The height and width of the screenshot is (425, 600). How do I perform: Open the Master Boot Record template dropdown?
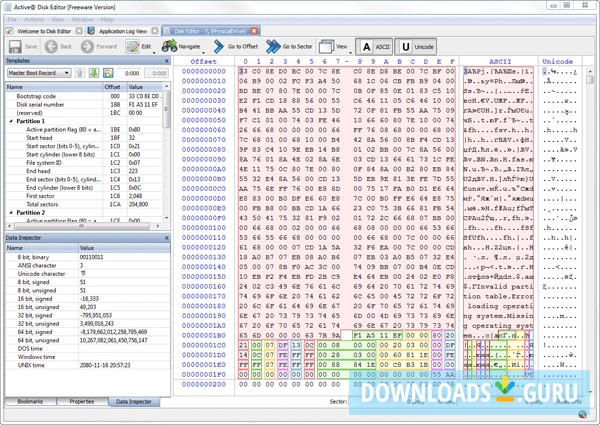tap(38, 73)
